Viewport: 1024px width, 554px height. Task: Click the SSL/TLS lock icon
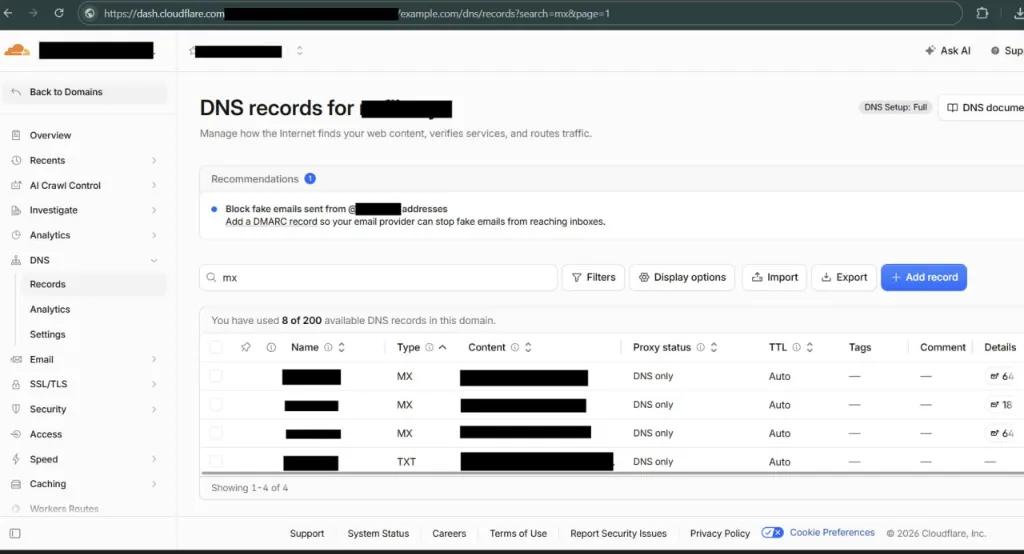(x=16, y=384)
